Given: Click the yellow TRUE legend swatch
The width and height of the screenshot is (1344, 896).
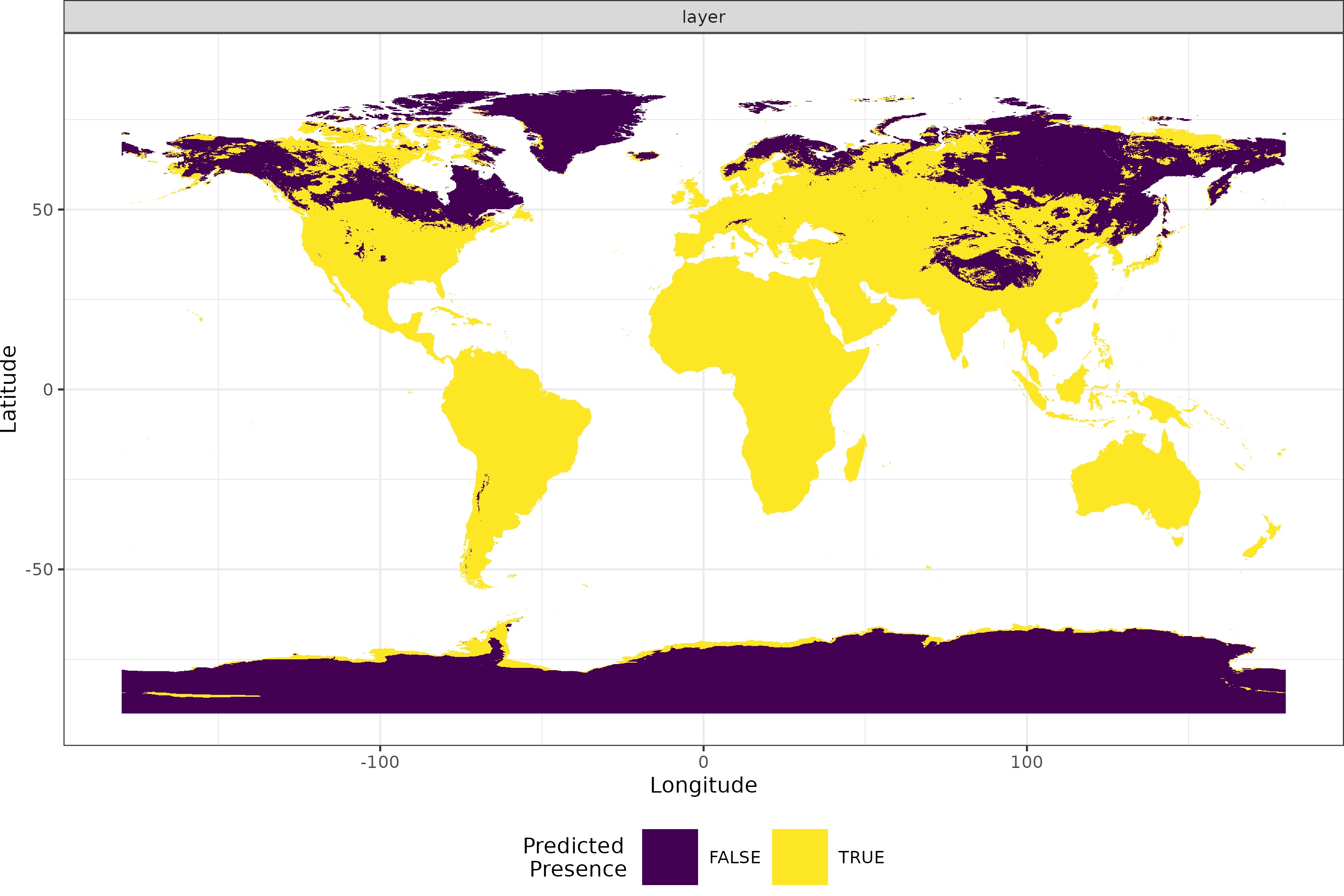Looking at the screenshot, I should (800, 857).
